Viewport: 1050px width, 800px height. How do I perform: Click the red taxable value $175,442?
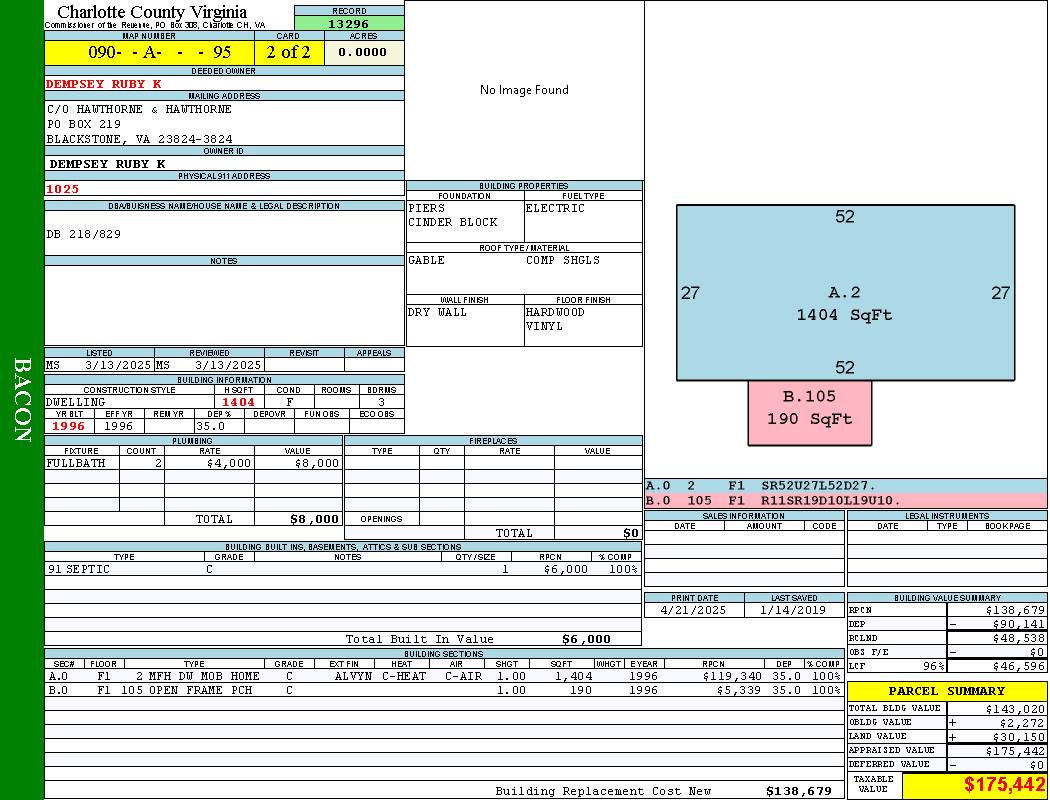1004,785
